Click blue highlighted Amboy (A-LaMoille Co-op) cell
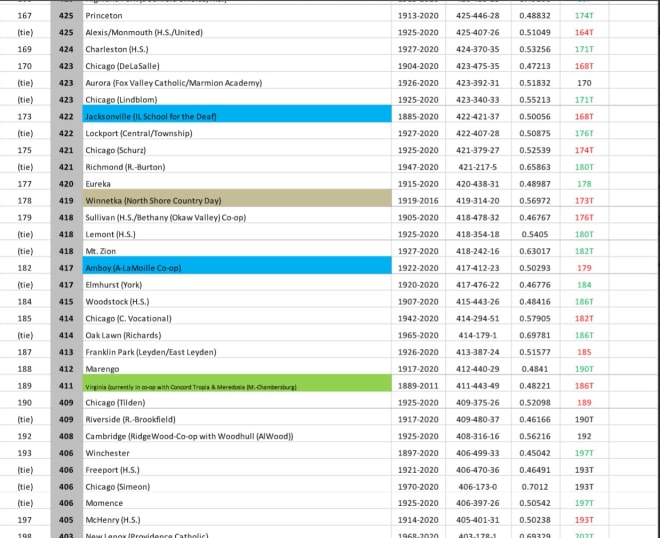This screenshot has height=538, width=660. click(x=237, y=266)
